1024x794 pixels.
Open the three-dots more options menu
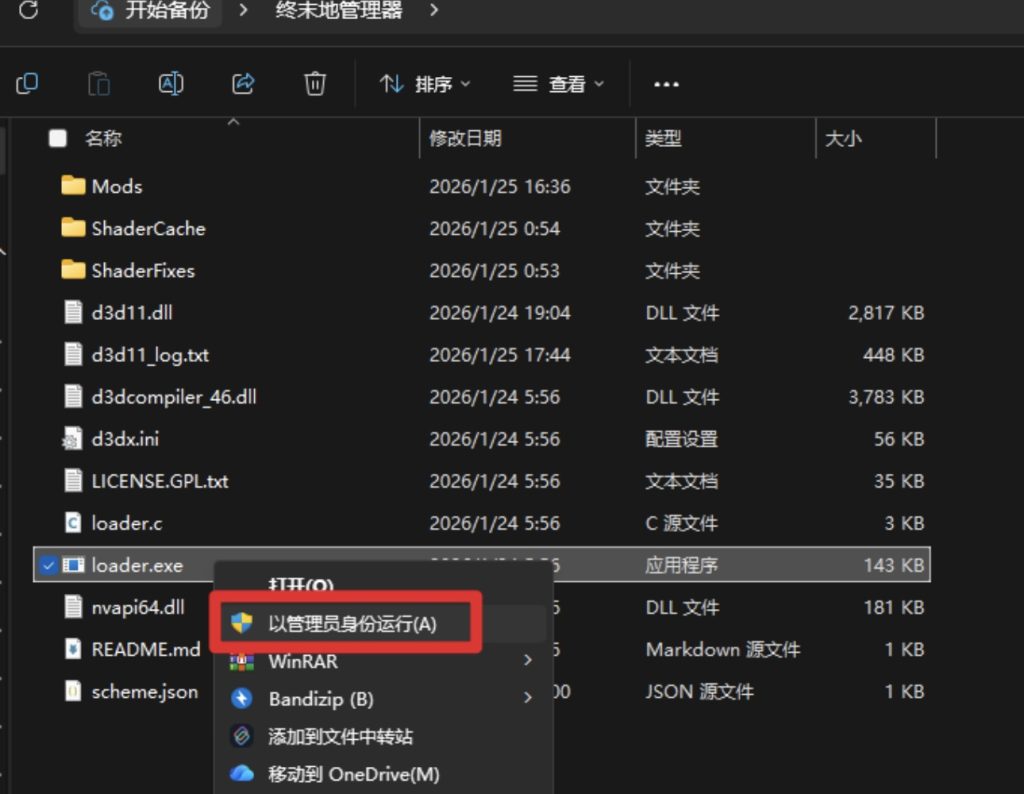click(x=666, y=85)
